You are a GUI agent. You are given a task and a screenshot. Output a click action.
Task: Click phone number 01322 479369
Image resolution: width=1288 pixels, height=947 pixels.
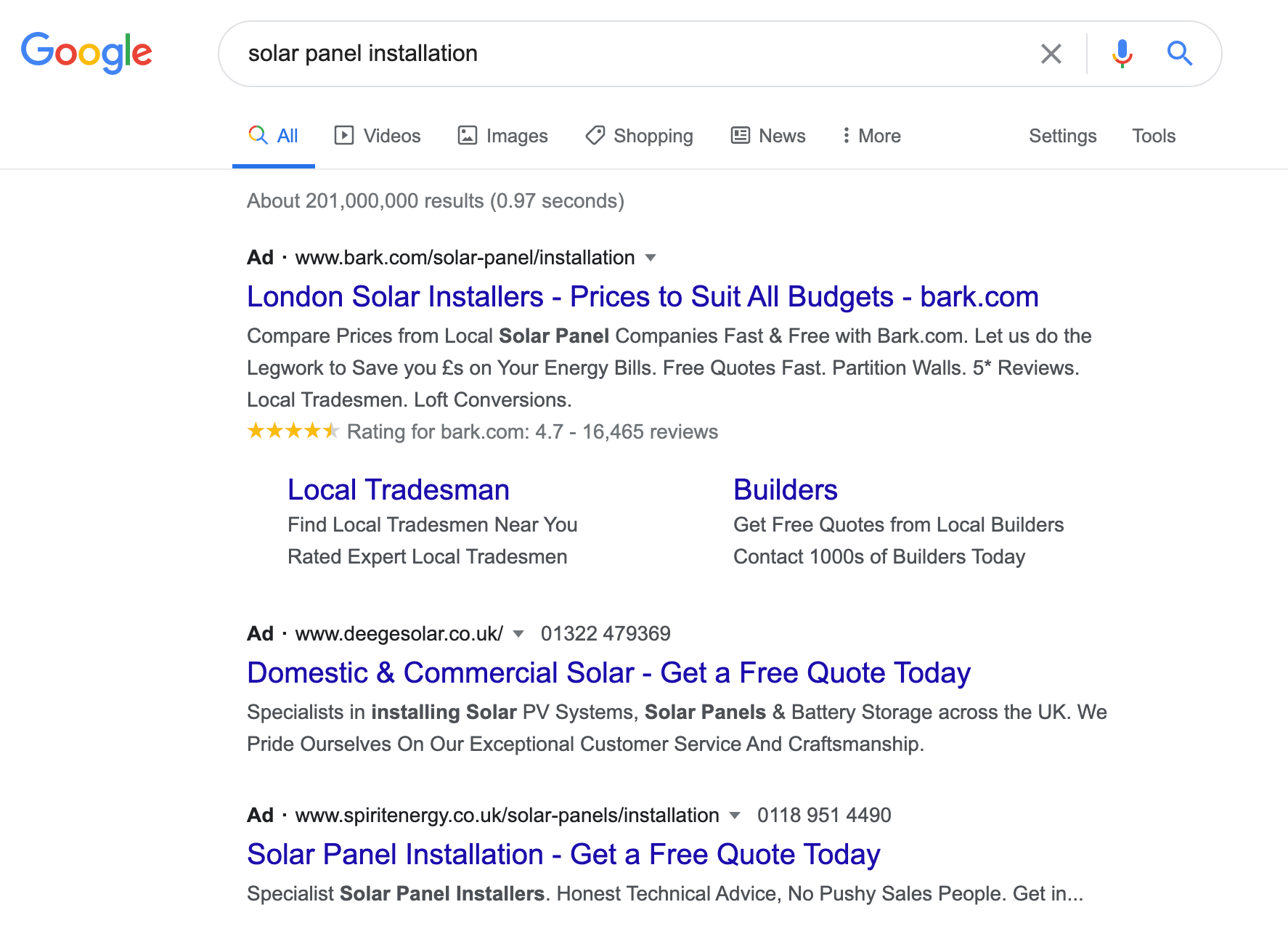pos(606,634)
